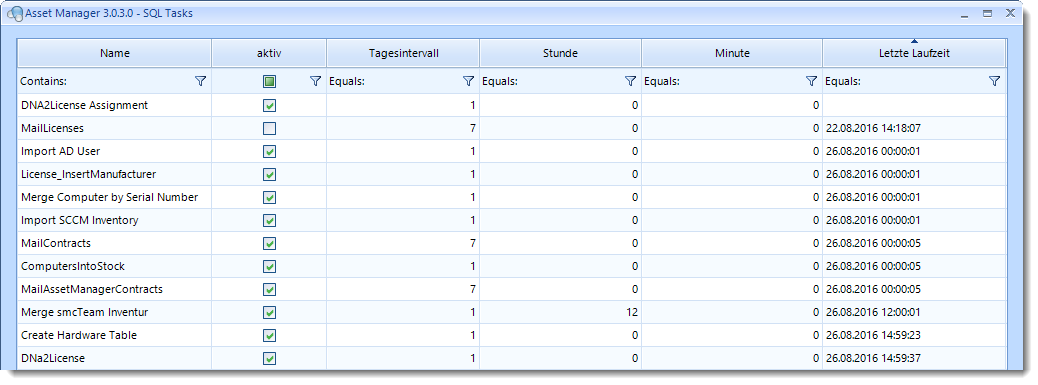Click the date 26.08.2016 12:00:01

(x=874, y=312)
